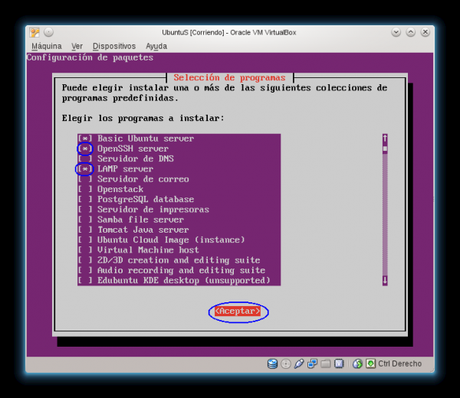Enable Virtual Machine host checkbox
Screen dimensions: 460x398
point(85,250)
